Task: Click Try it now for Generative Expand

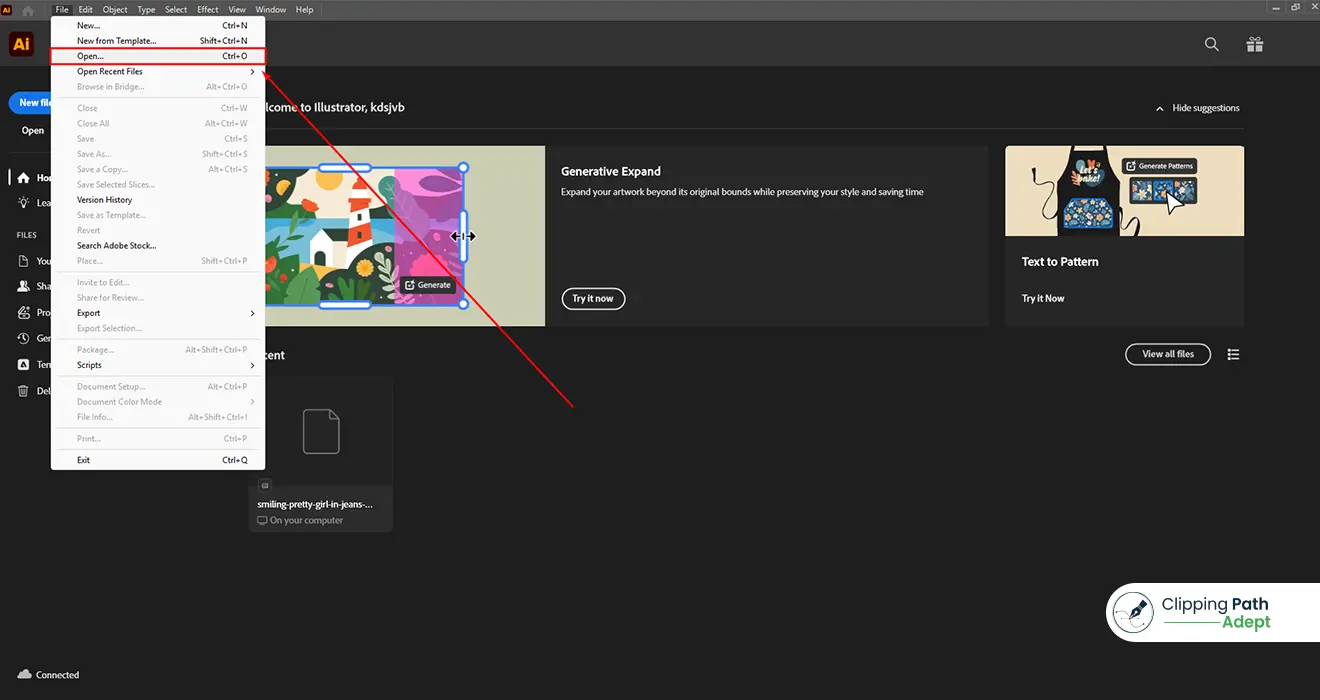Action: pyautogui.click(x=593, y=299)
